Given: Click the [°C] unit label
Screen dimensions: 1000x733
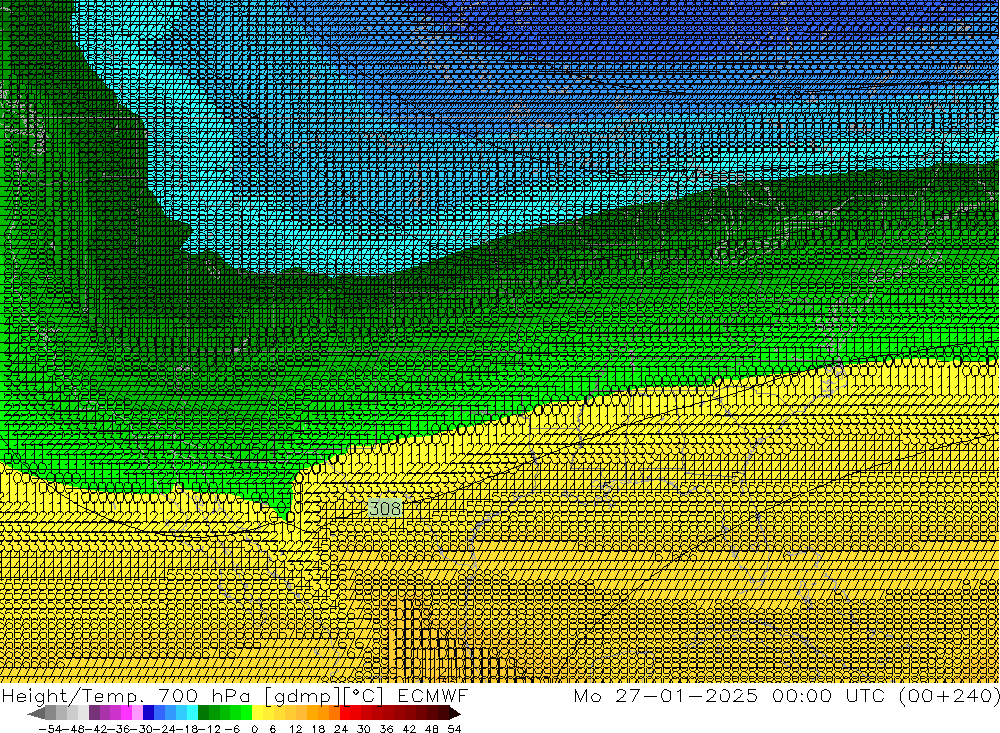Looking at the screenshot, I should (x=363, y=696).
